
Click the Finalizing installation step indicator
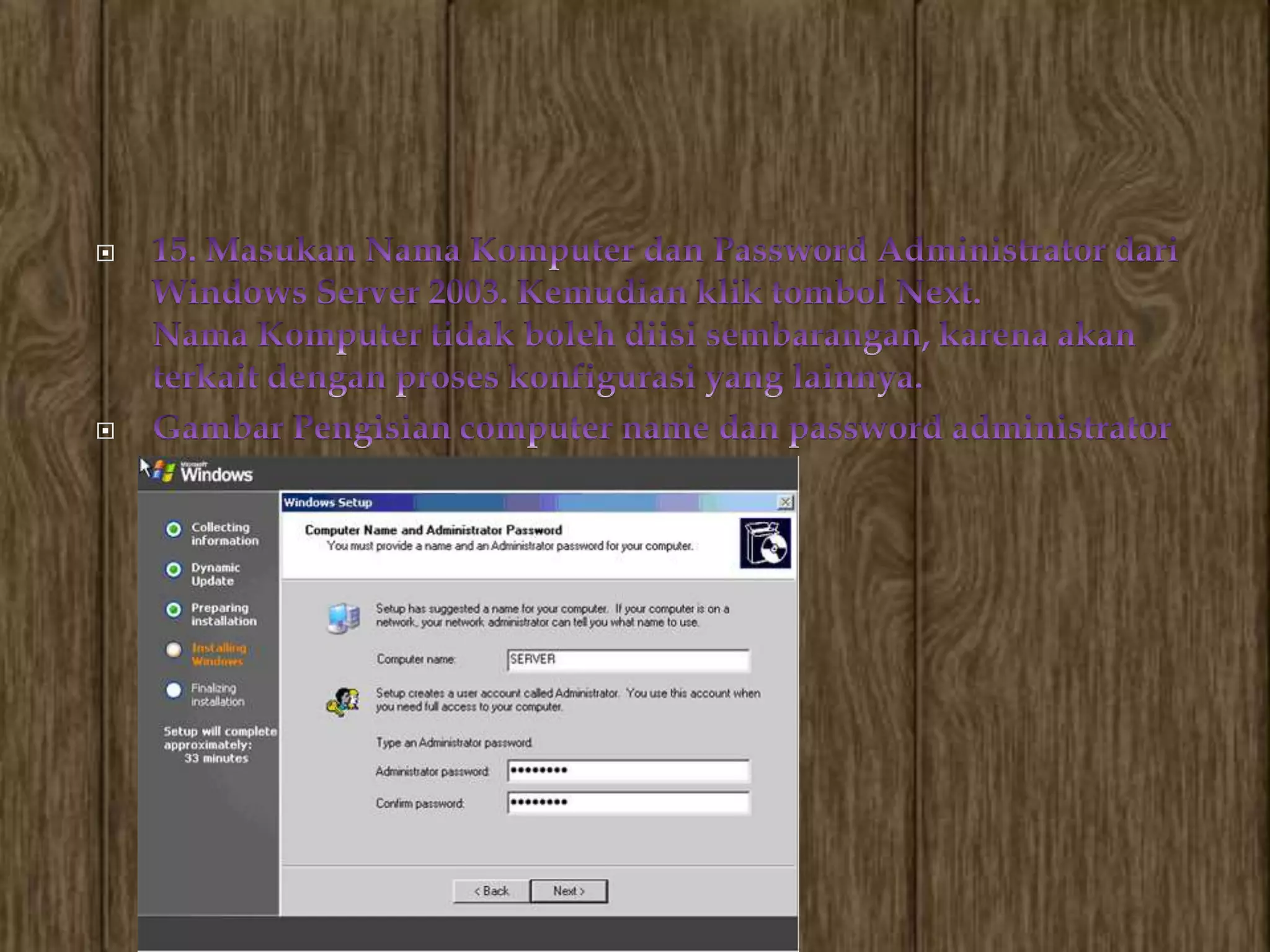click(x=174, y=690)
